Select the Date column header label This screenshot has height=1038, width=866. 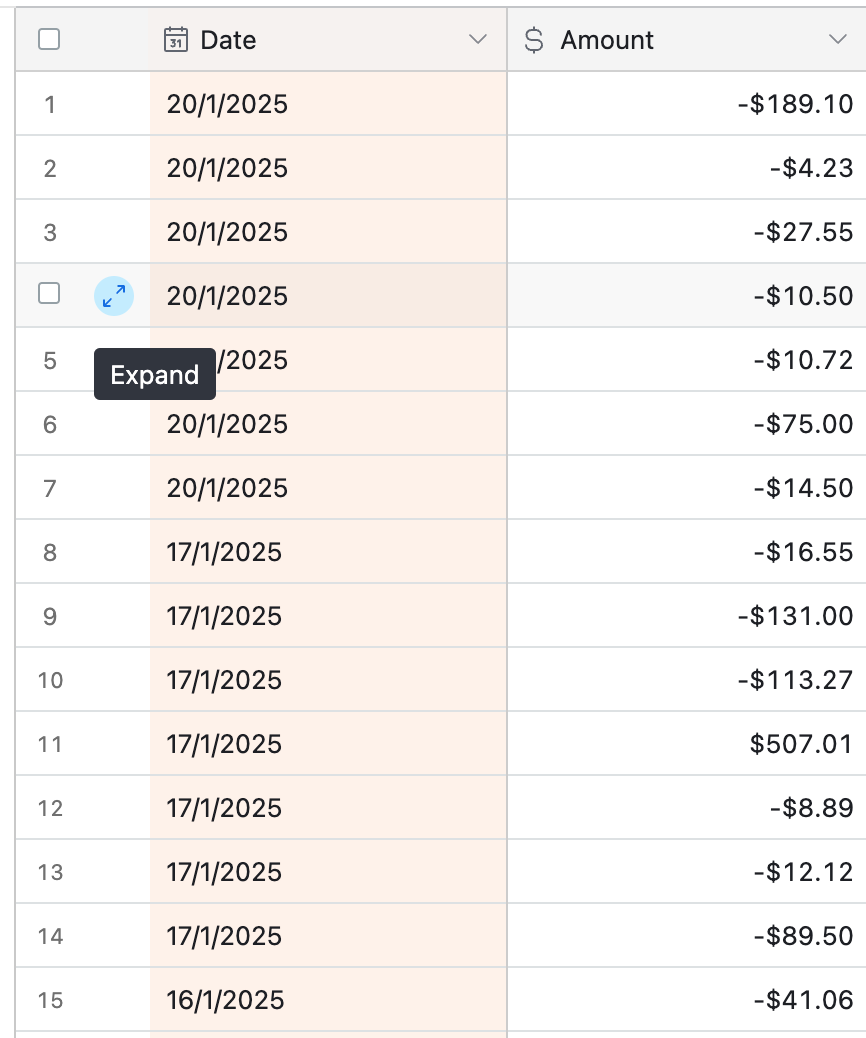(228, 40)
